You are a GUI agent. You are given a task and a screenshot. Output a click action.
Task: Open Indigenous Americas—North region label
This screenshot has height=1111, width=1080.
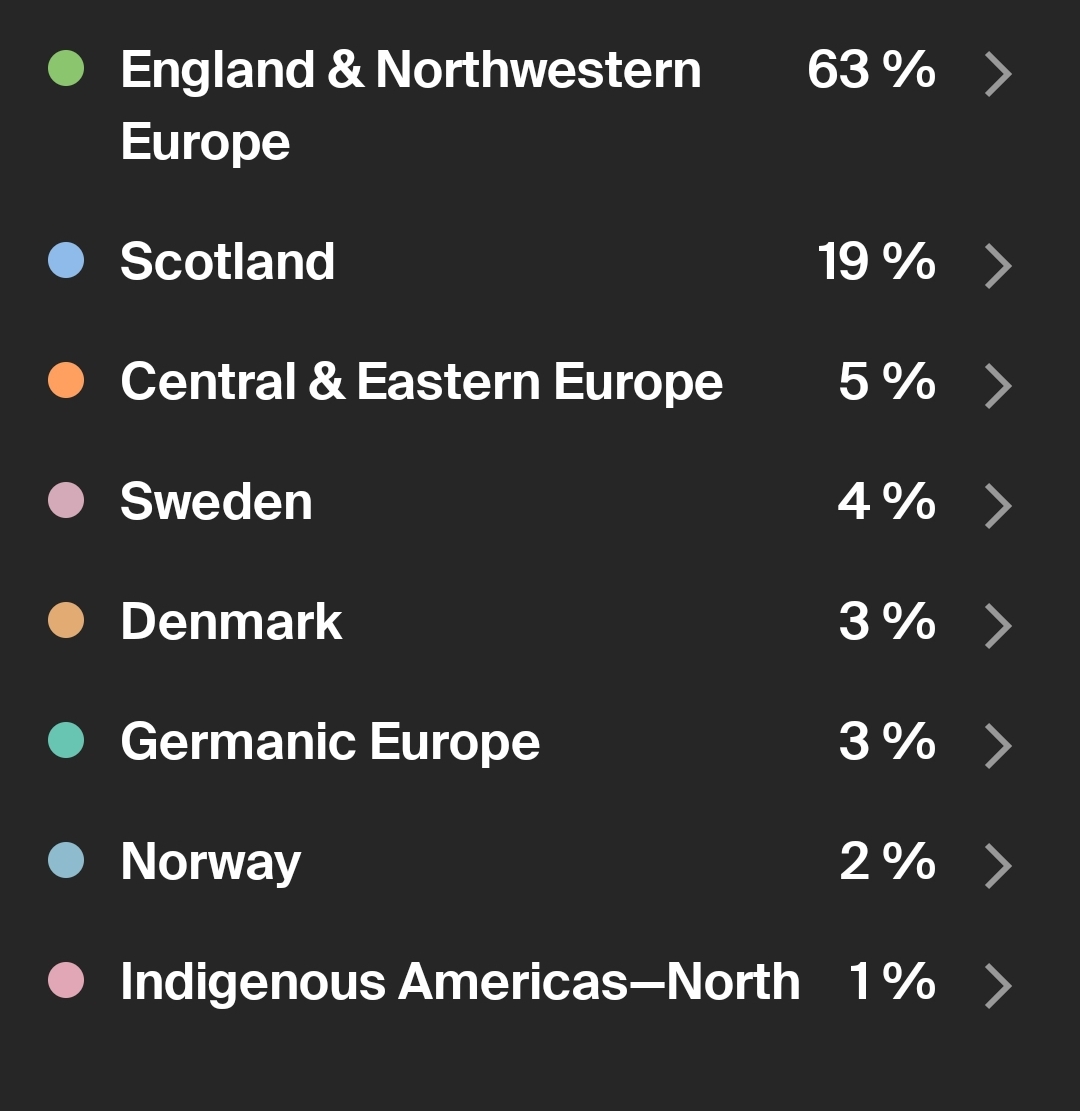460,982
